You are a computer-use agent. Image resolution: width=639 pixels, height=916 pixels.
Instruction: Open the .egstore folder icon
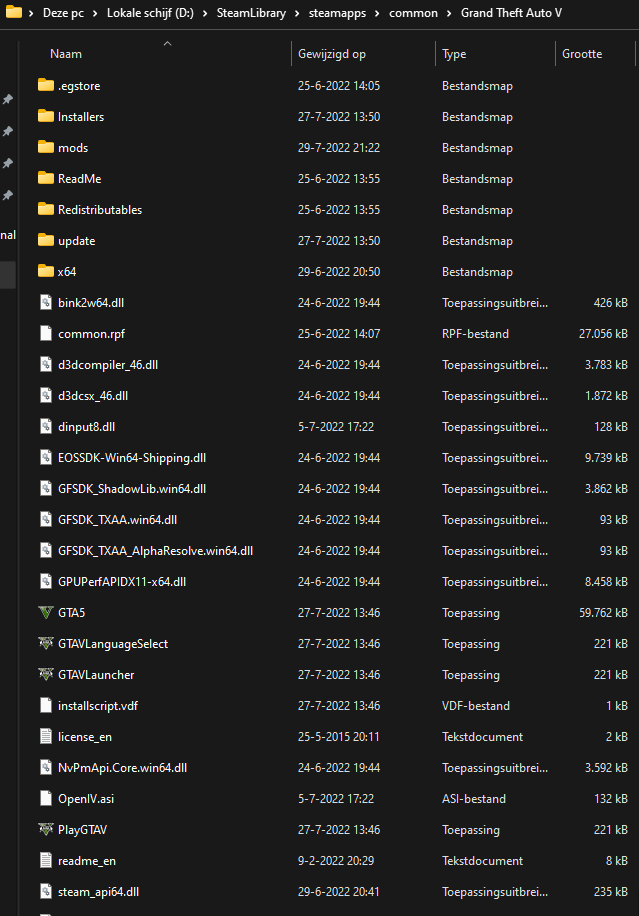coord(46,85)
